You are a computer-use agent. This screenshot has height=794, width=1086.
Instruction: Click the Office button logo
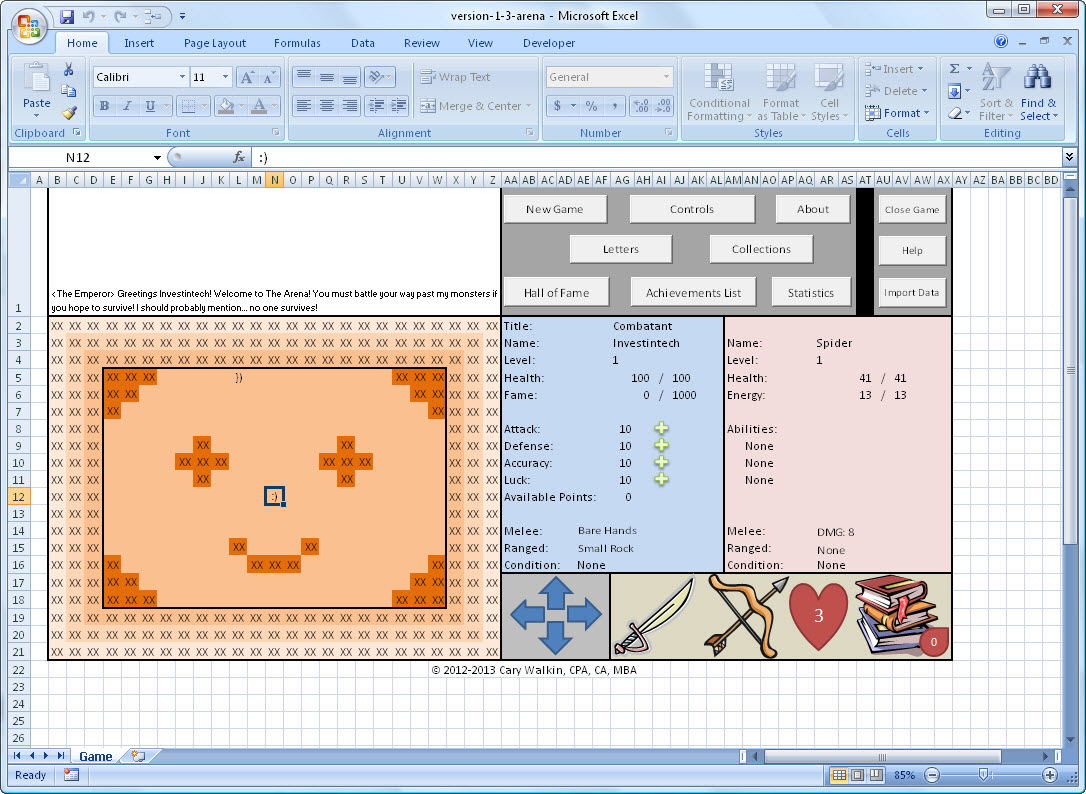29,27
